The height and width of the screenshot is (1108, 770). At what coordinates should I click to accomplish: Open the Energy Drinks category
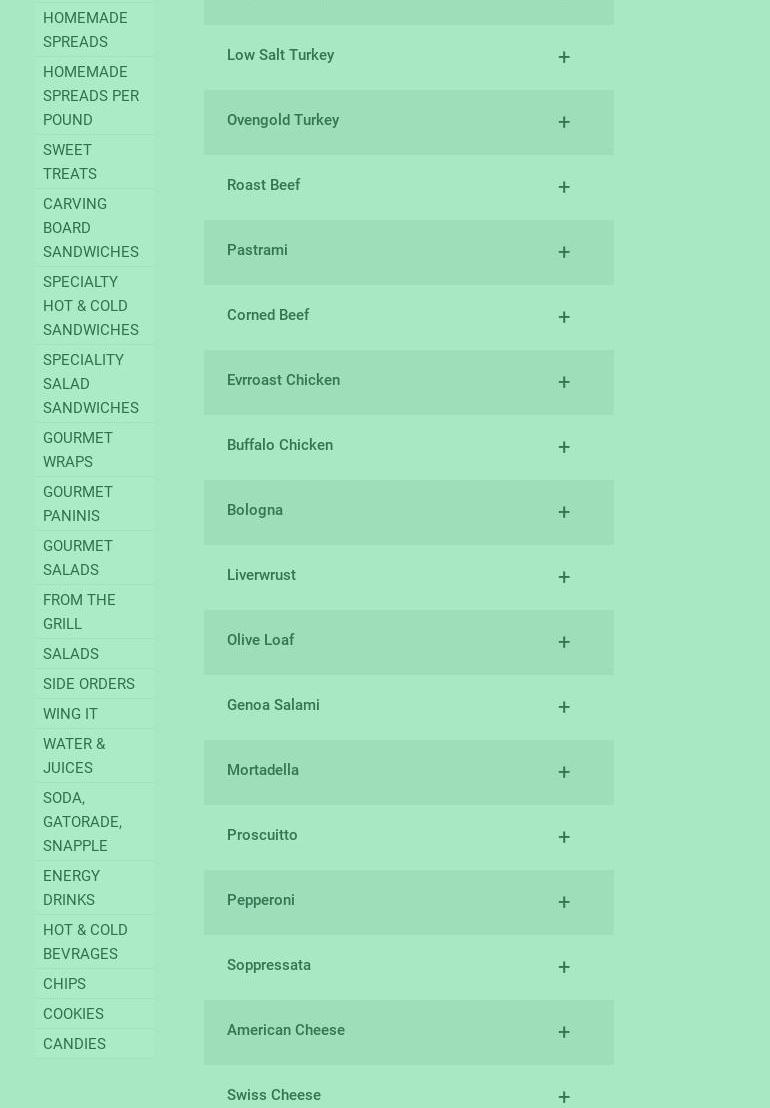tap(71, 888)
